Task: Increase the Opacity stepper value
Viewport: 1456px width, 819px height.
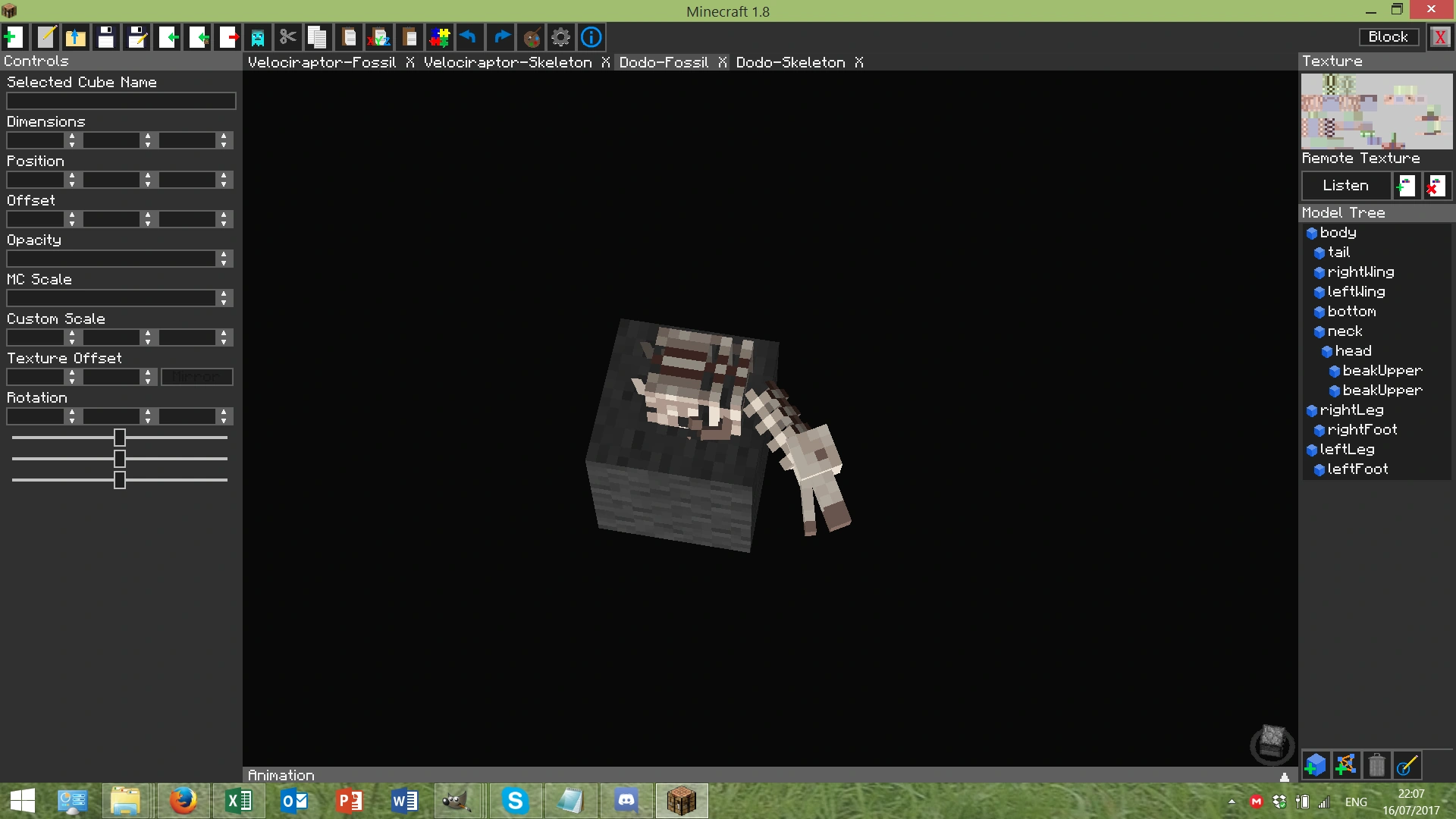Action: click(x=224, y=255)
